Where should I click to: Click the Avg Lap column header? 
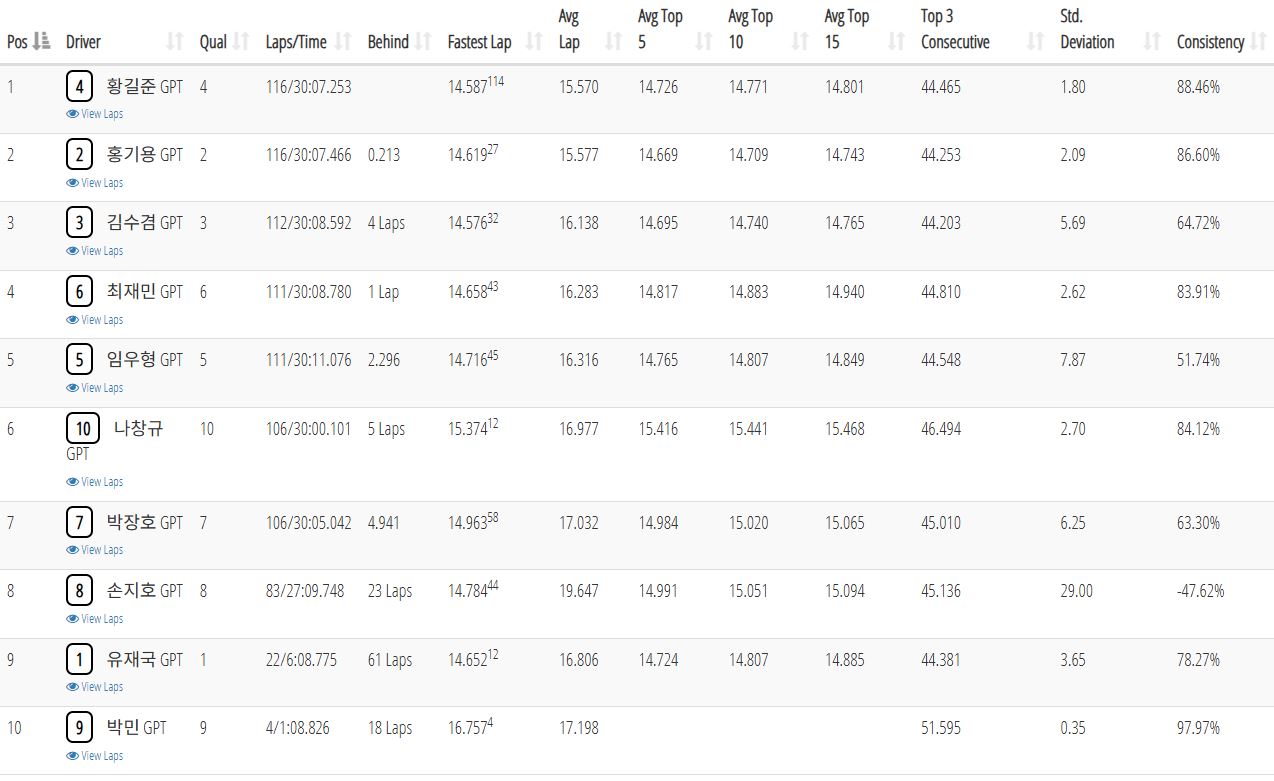569,29
